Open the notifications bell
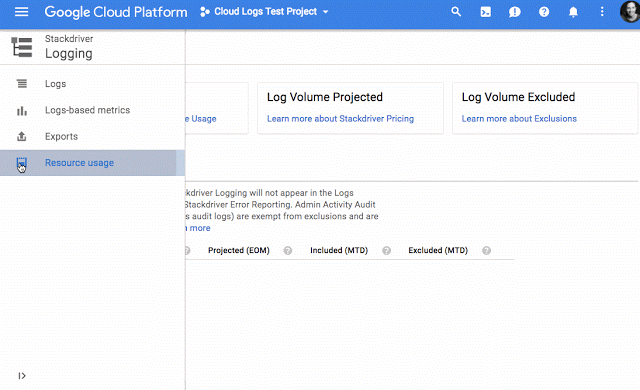This screenshot has width=640, height=390. [x=573, y=12]
